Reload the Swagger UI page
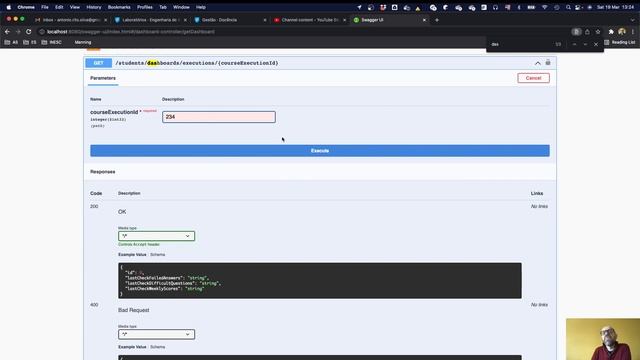The width and height of the screenshot is (640, 360). (x=29, y=32)
